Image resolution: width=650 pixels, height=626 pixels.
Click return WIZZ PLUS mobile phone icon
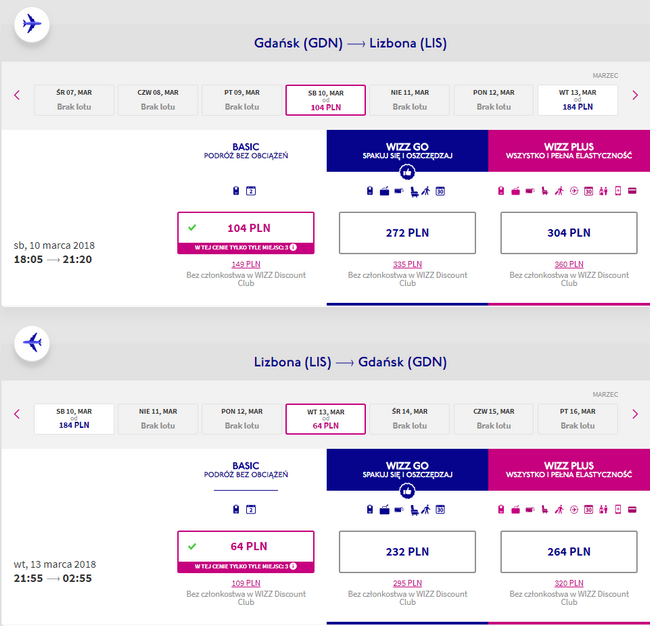[618, 510]
